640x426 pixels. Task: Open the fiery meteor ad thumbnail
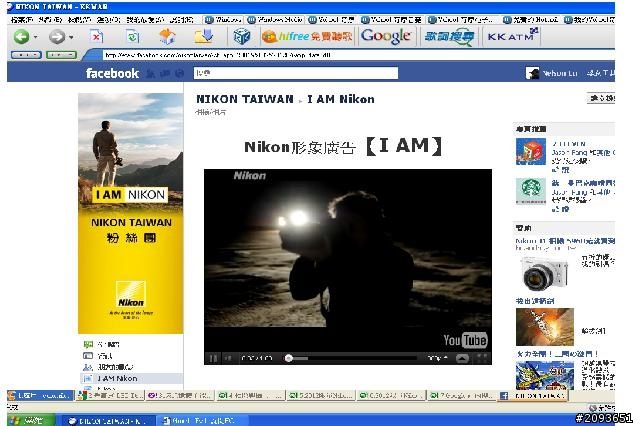coord(544,327)
